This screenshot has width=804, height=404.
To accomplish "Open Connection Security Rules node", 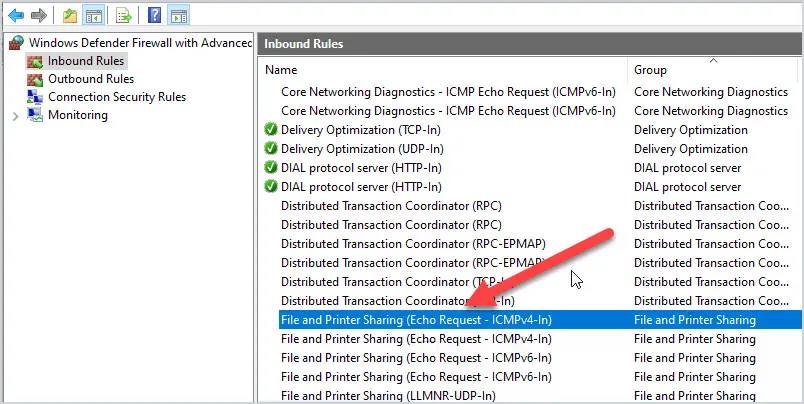I will [117, 97].
